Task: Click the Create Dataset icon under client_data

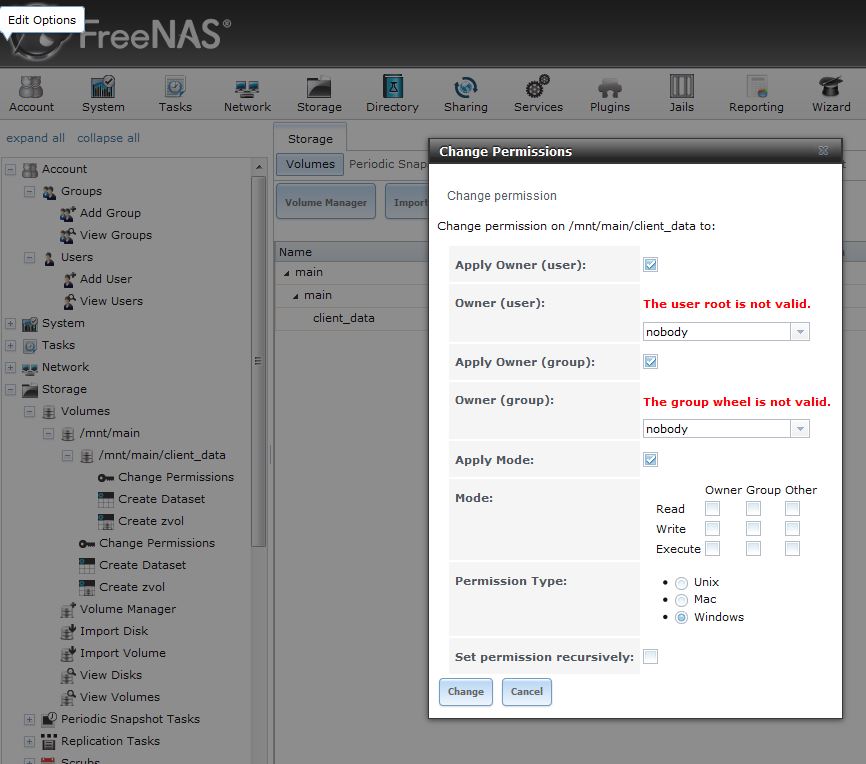Action: (x=105, y=499)
